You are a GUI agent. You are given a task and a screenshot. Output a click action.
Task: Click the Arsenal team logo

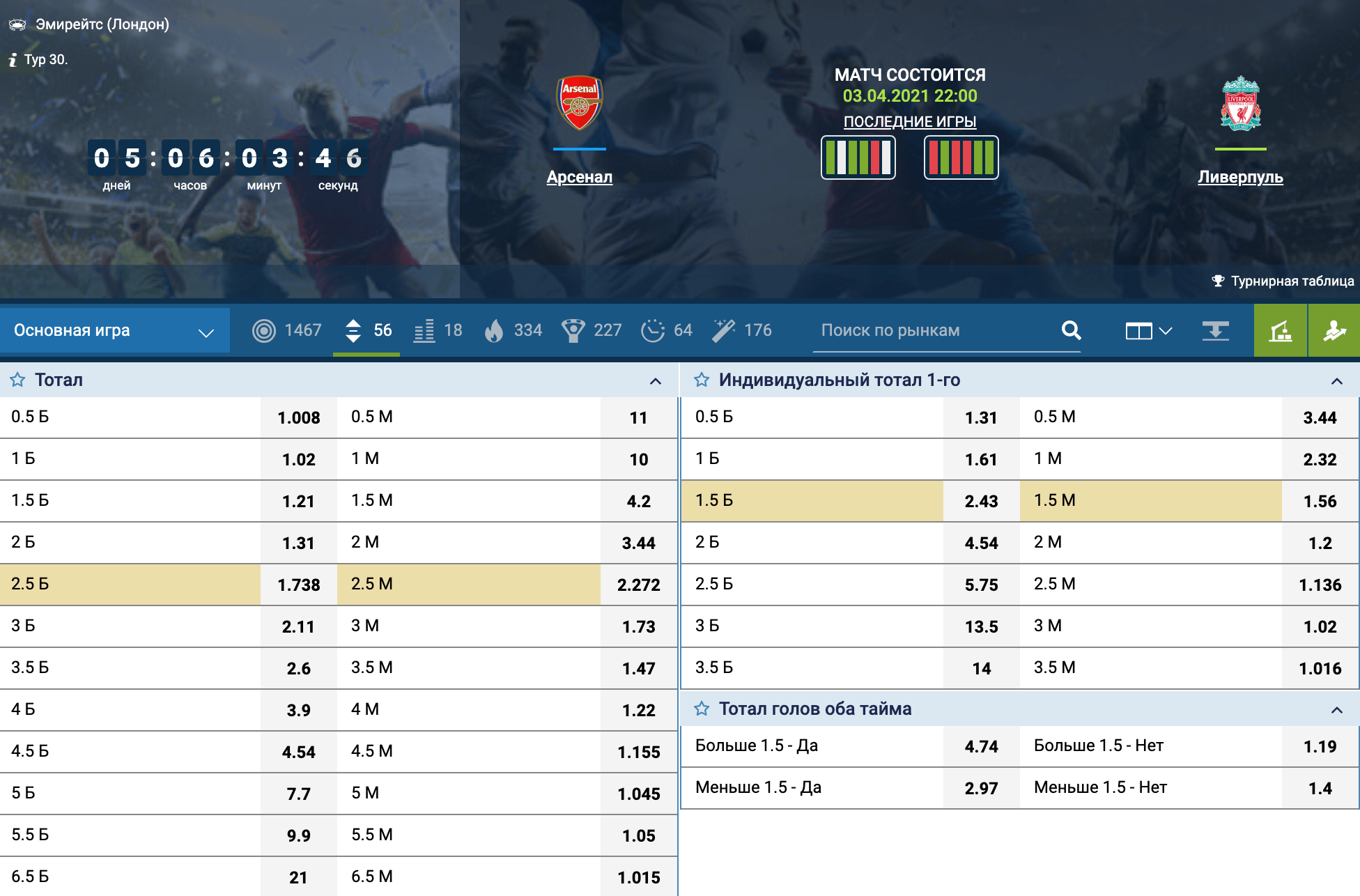[580, 103]
